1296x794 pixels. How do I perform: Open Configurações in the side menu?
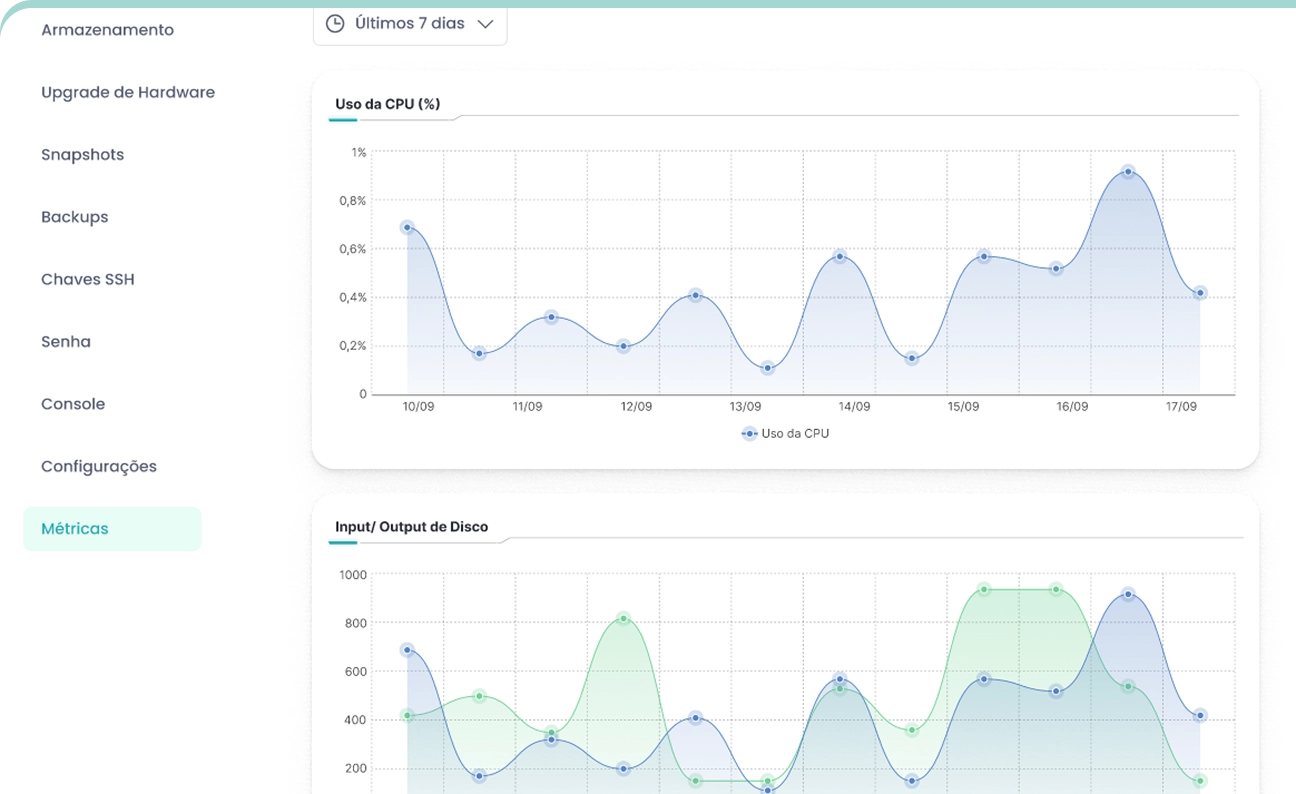(x=99, y=466)
